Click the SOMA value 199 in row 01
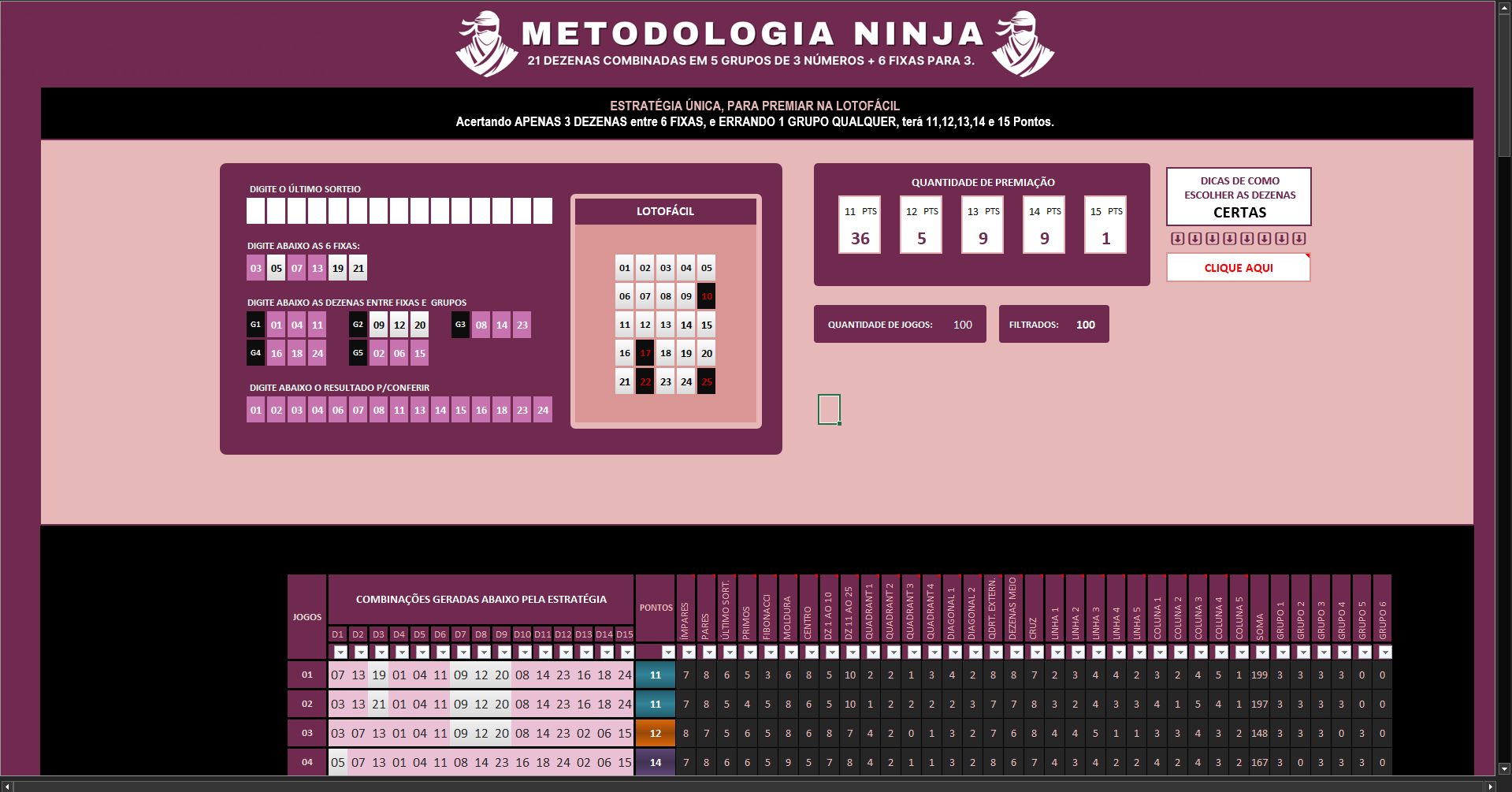Screen dimensions: 1512x792 click(1260, 675)
